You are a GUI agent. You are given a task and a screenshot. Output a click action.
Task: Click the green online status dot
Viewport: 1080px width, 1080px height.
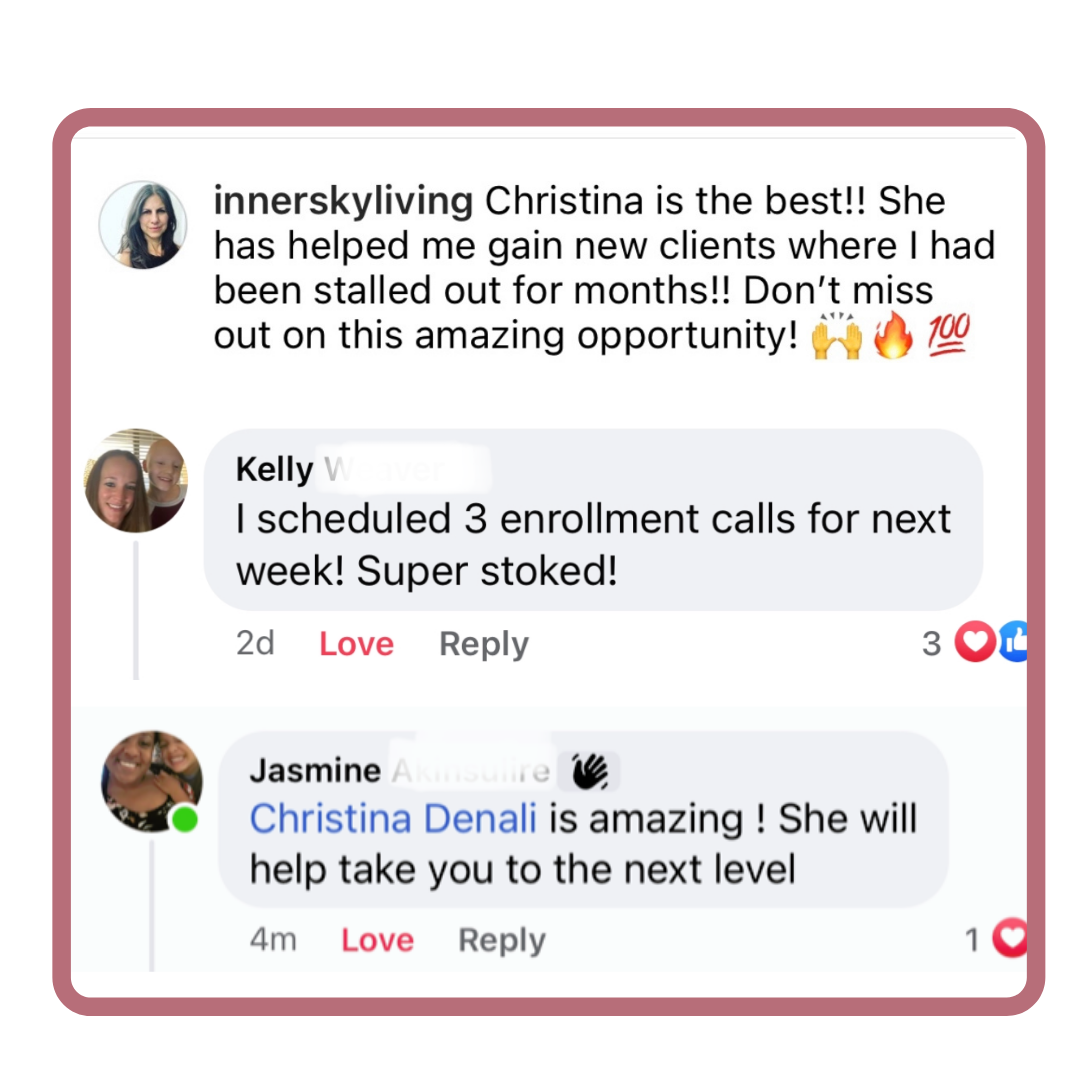(x=185, y=820)
